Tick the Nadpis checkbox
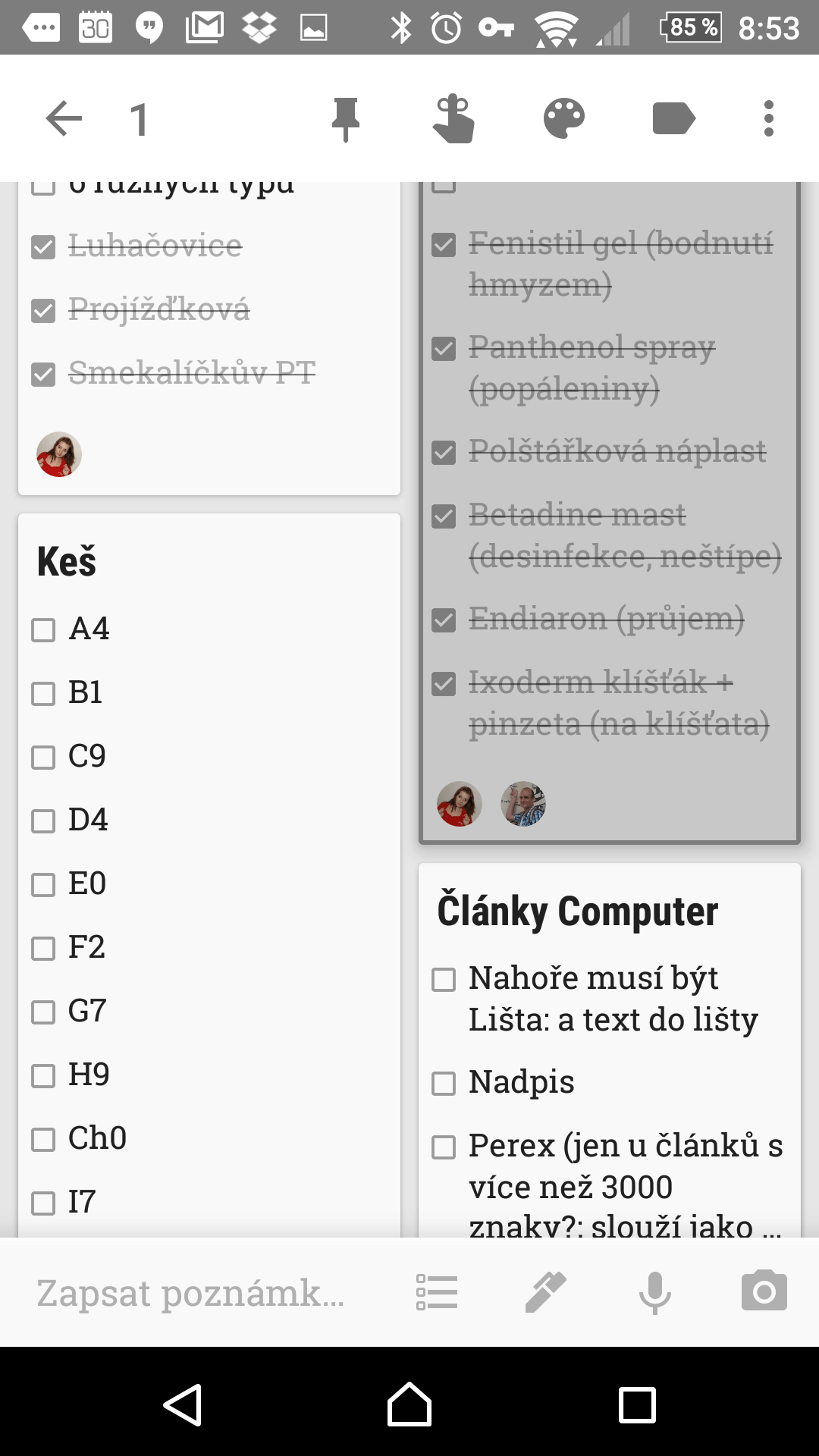 [x=444, y=1083]
